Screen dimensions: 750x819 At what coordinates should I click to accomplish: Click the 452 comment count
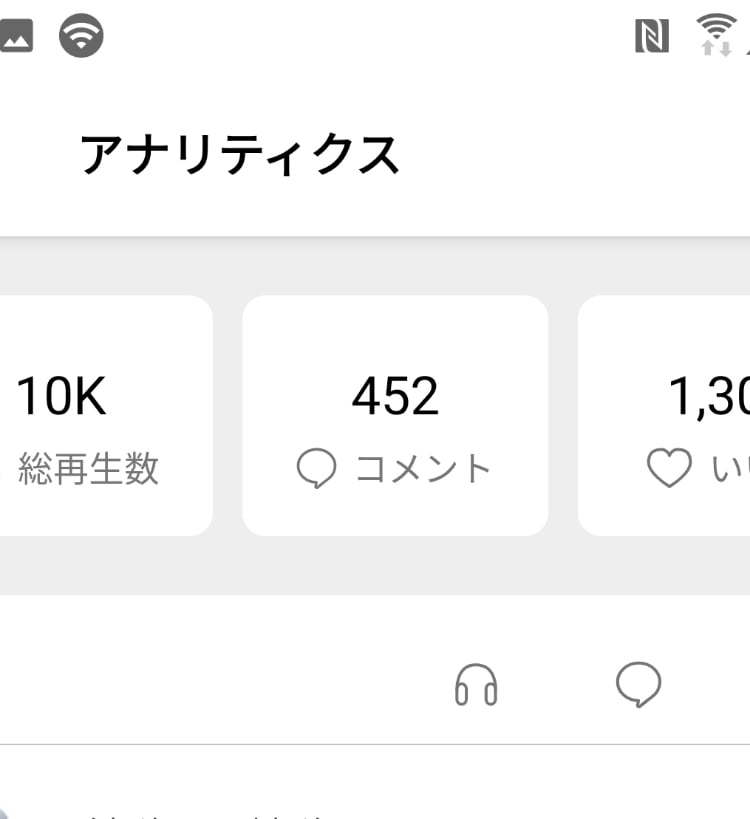(x=395, y=397)
